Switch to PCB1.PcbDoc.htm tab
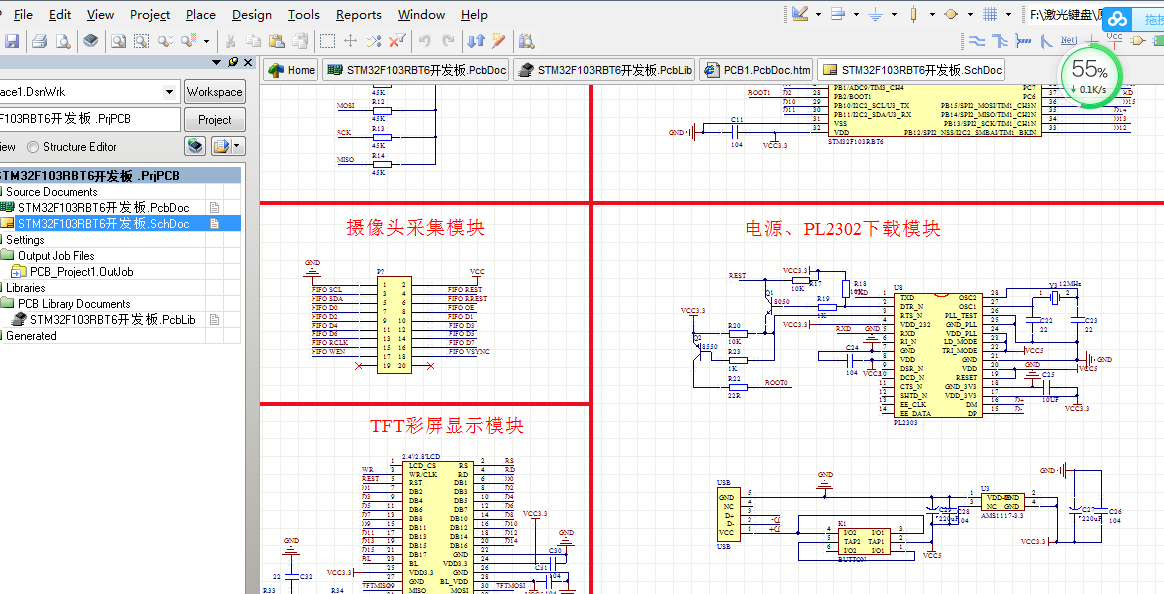Screen dimensions: 1164x594 756,70
